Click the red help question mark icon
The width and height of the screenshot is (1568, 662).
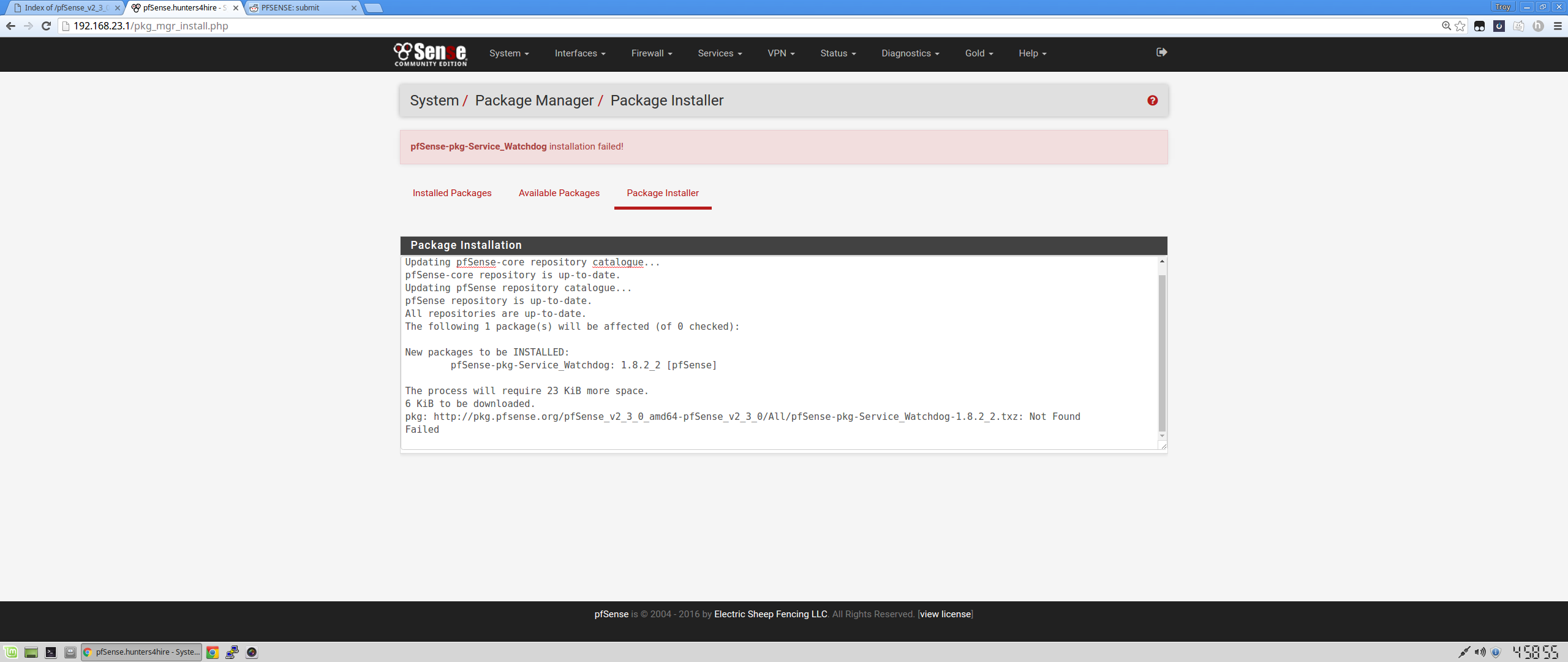pos(1152,101)
